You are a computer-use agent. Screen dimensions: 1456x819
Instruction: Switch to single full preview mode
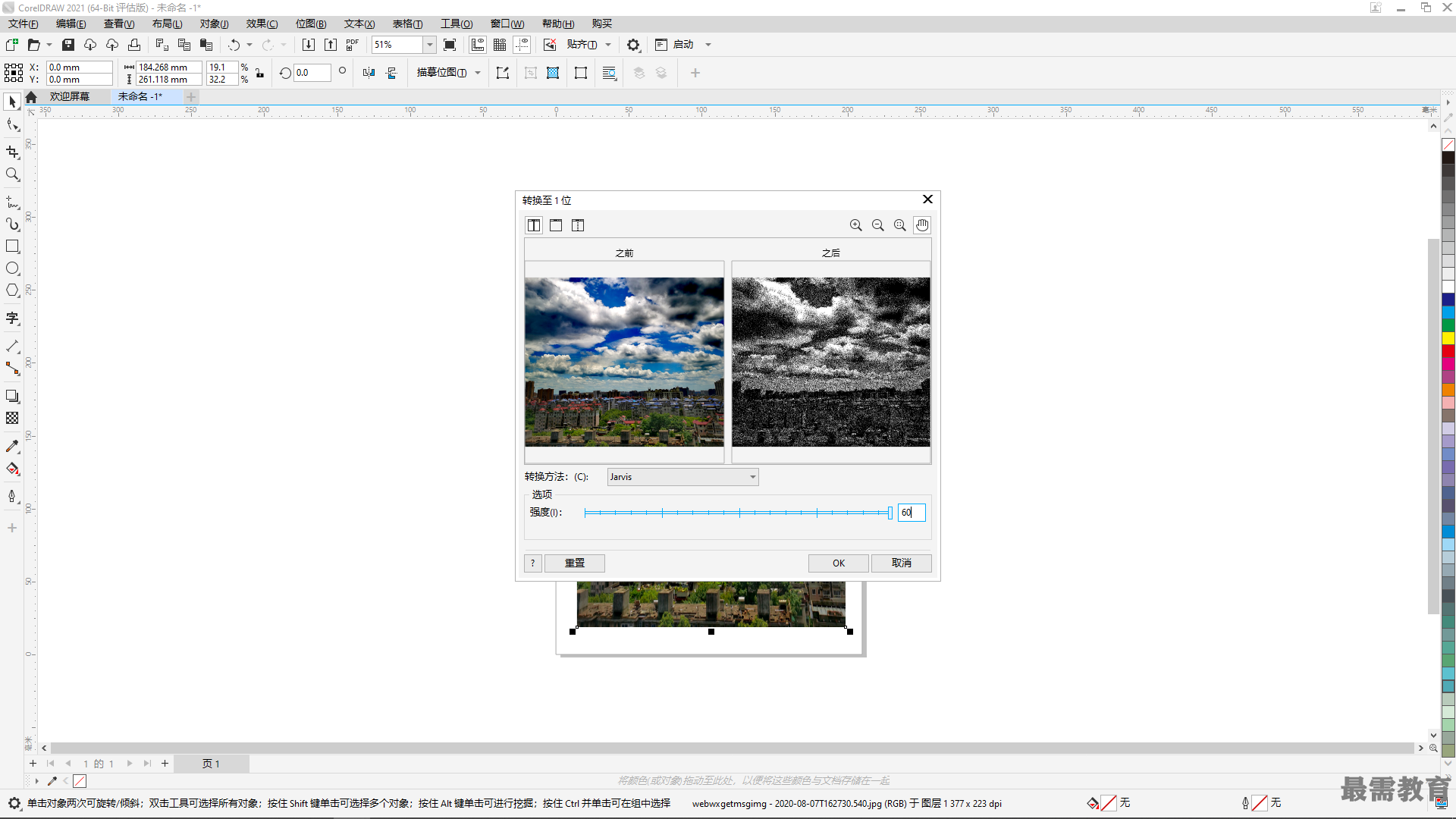tap(556, 225)
